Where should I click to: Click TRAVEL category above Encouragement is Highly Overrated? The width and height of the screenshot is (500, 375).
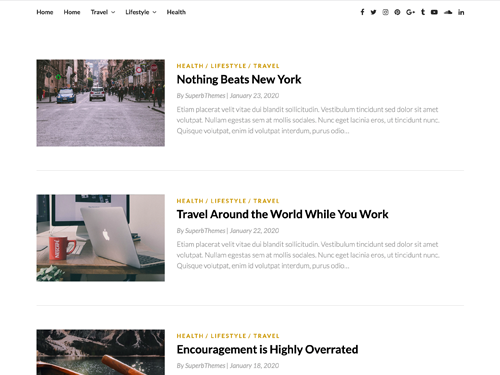point(266,336)
